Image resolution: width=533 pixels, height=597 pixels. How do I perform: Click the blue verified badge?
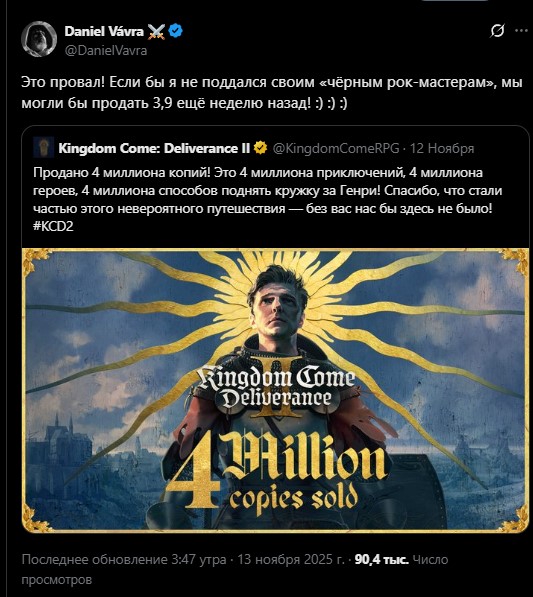(x=176, y=31)
